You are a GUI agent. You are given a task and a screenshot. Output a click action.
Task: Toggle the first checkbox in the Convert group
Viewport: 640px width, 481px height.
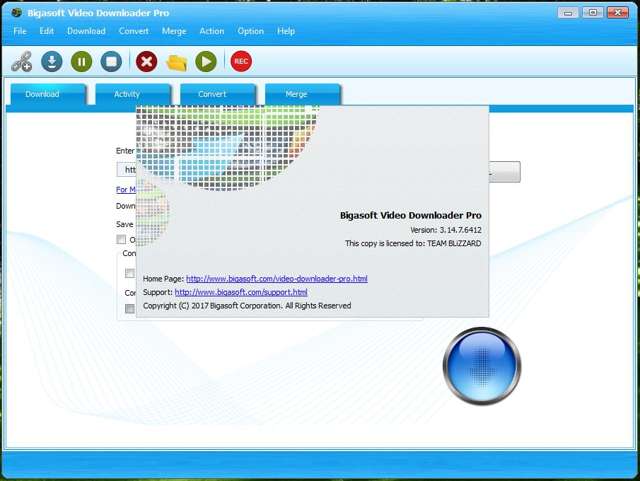coord(130,273)
